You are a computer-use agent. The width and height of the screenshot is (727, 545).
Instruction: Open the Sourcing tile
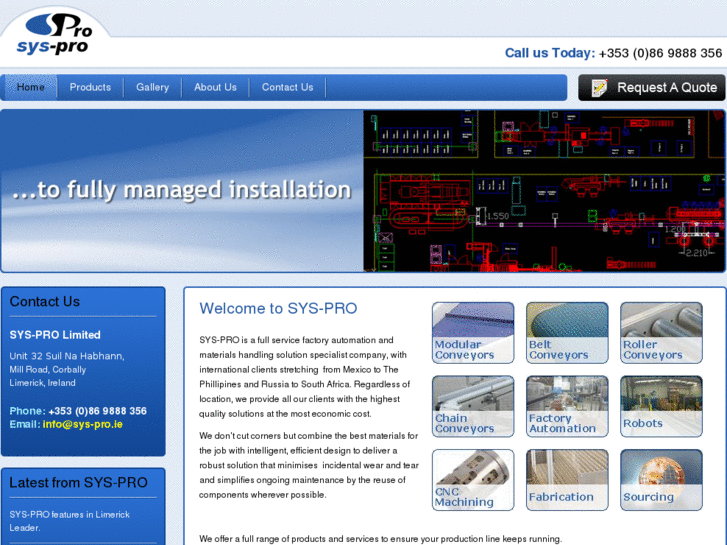(x=661, y=480)
